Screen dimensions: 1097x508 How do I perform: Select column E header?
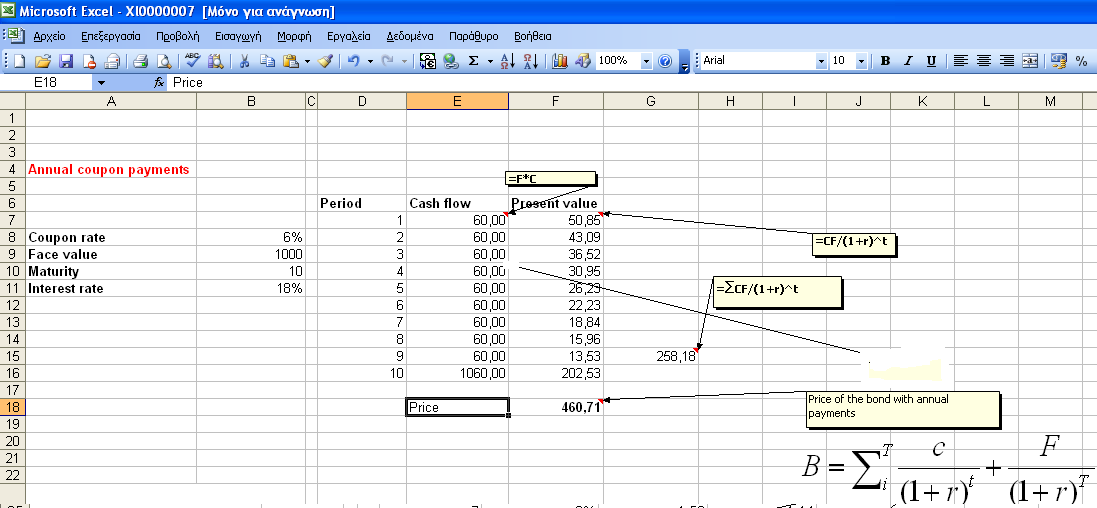coord(457,101)
